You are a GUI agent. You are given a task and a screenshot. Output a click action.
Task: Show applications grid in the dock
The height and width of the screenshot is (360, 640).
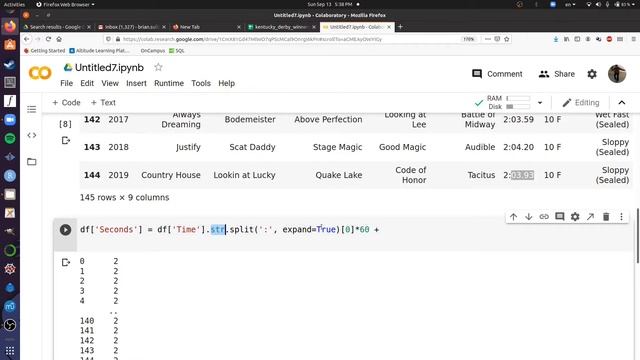pyautogui.click(x=10, y=351)
